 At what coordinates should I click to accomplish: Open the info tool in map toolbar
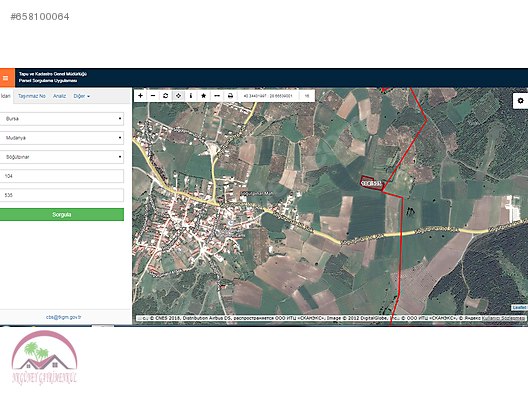coord(191,96)
